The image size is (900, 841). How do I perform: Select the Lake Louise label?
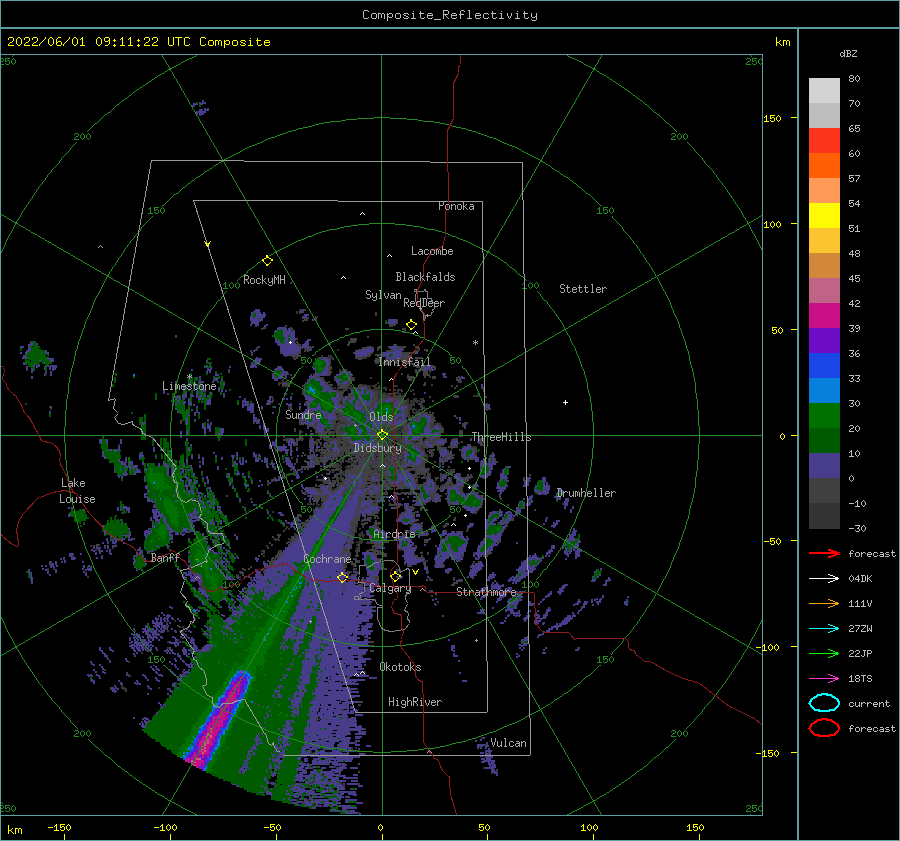click(x=77, y=491)
